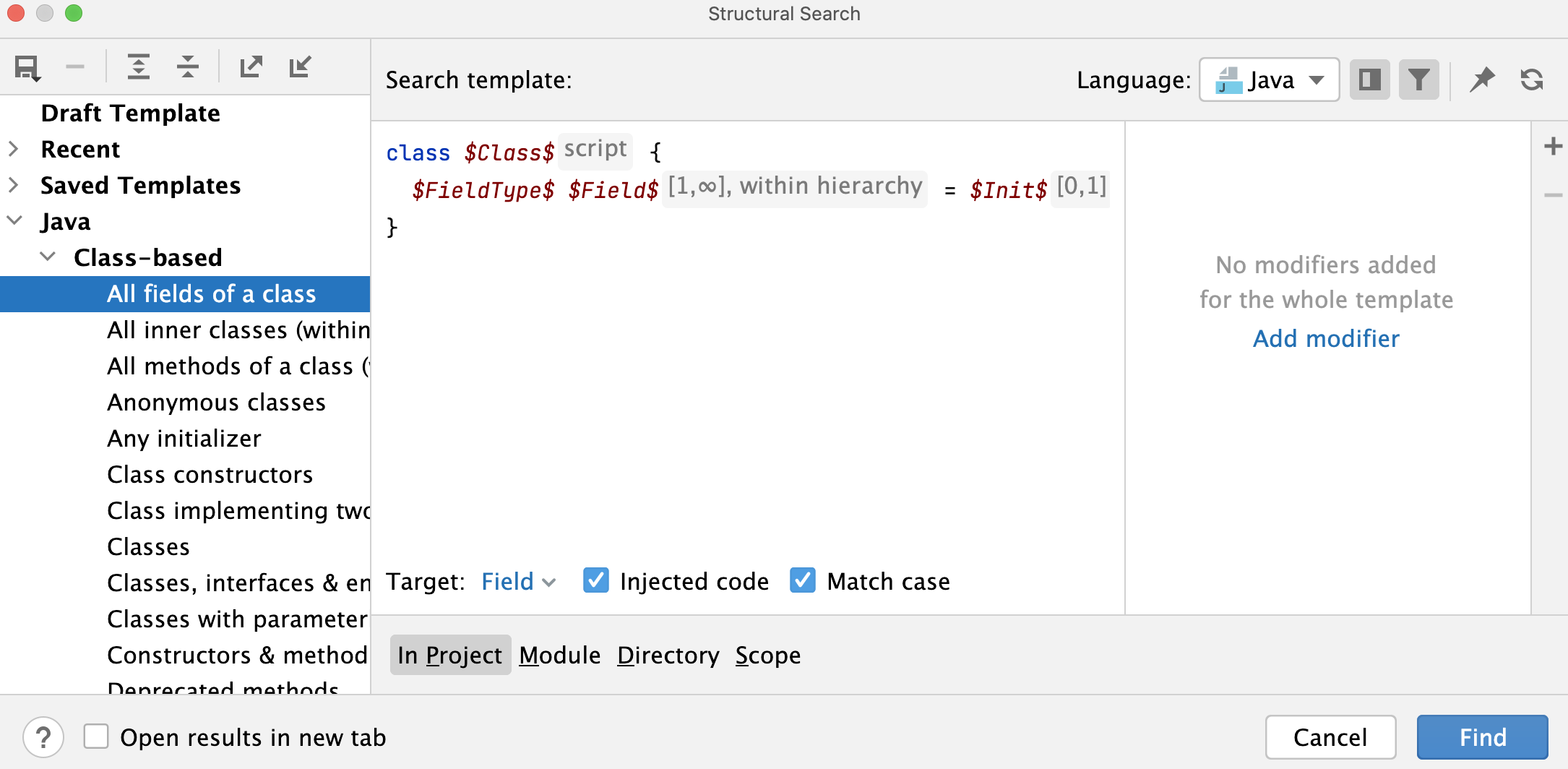Expand the Saved Templates node
Screen dimensions: 1568x769
(14, 185)
